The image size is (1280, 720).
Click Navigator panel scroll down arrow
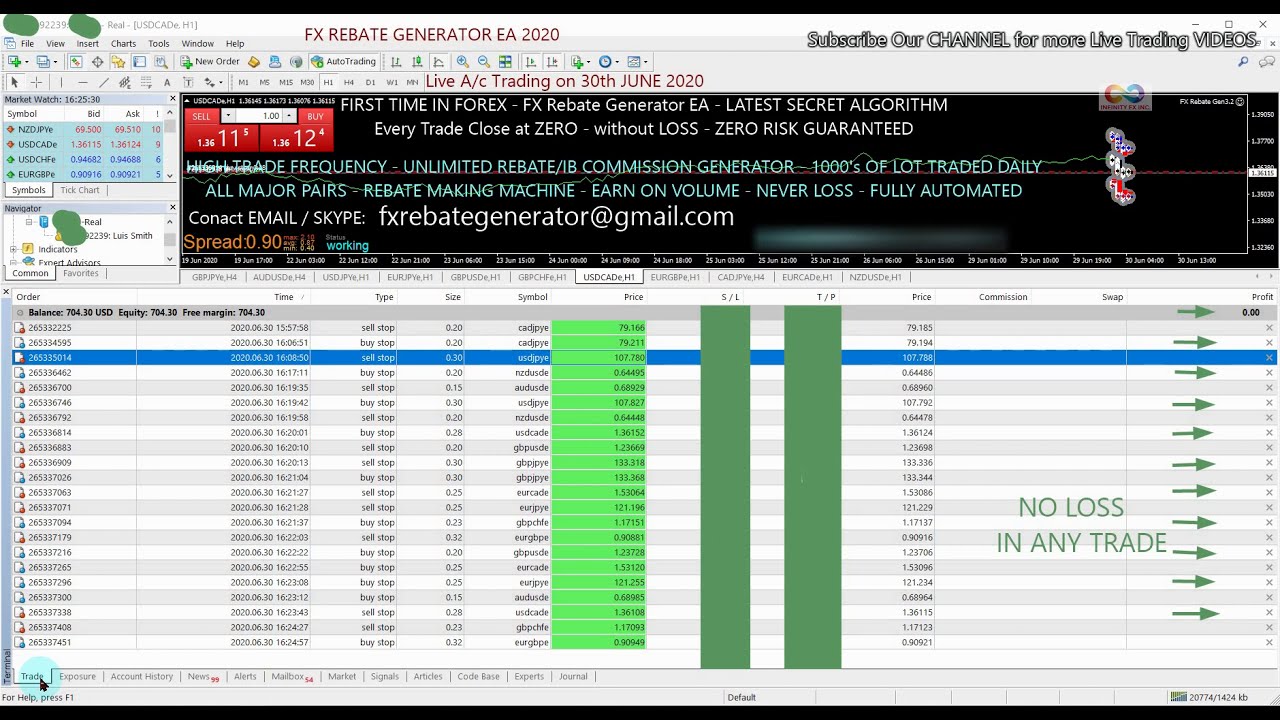click(171, 259)
